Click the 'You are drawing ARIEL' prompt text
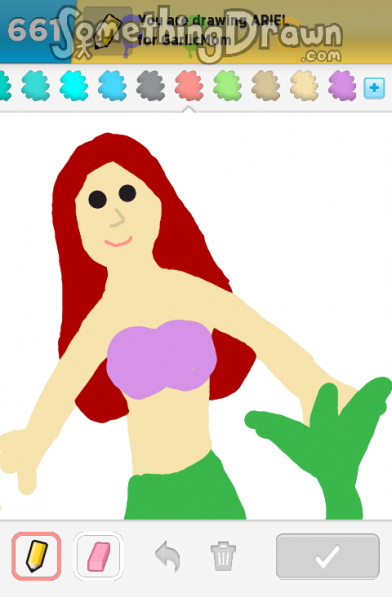Screen dimensions: 392x597 [x=213, y=20]
